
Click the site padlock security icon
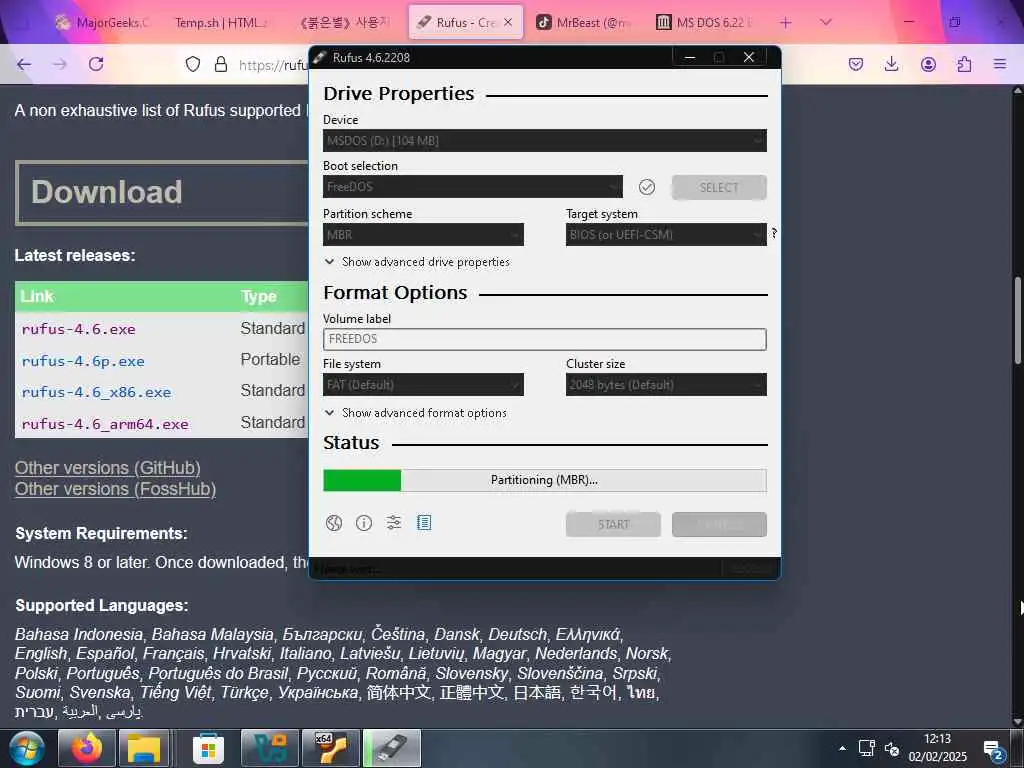221,64
